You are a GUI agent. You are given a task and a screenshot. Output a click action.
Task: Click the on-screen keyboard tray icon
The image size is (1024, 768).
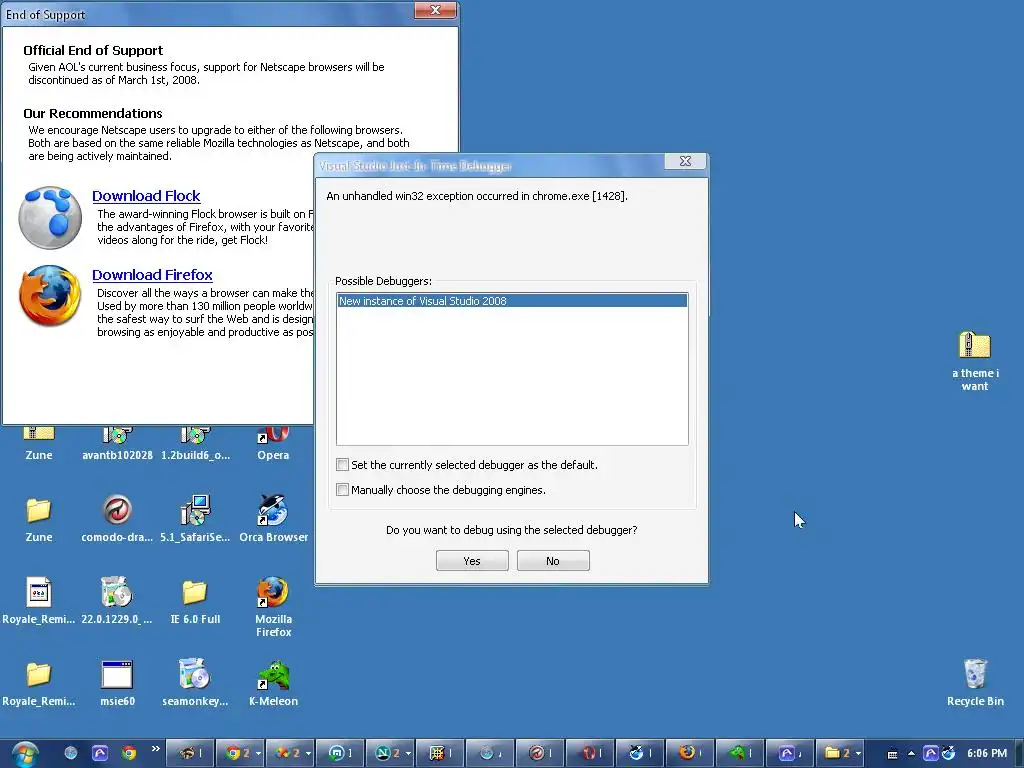pyautogui.click(x=893, y=754)
